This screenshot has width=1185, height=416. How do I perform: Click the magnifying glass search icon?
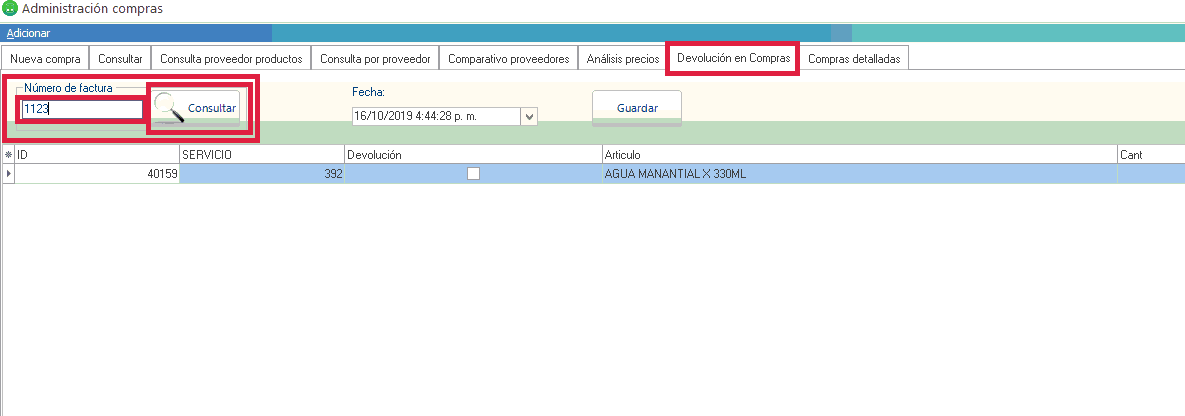(x=170, y=108)
